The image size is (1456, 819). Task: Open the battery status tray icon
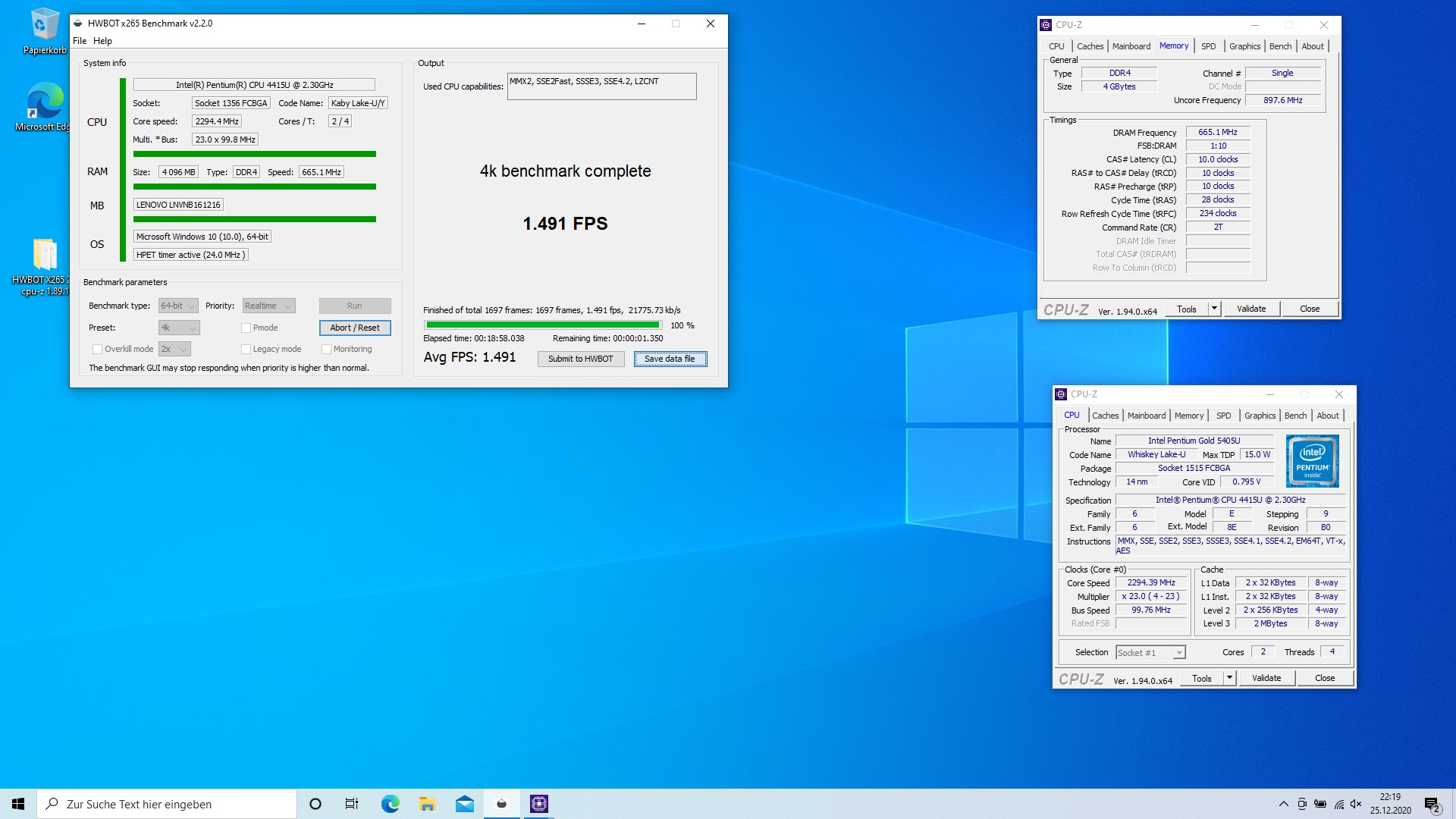tap(1320, 804)
